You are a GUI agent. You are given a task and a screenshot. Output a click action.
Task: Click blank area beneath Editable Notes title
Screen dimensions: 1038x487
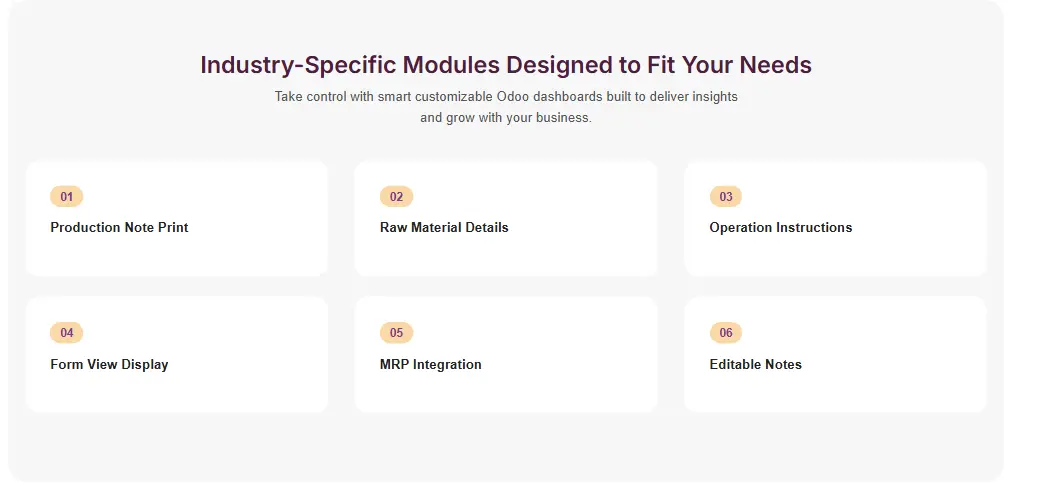[835, 391]
